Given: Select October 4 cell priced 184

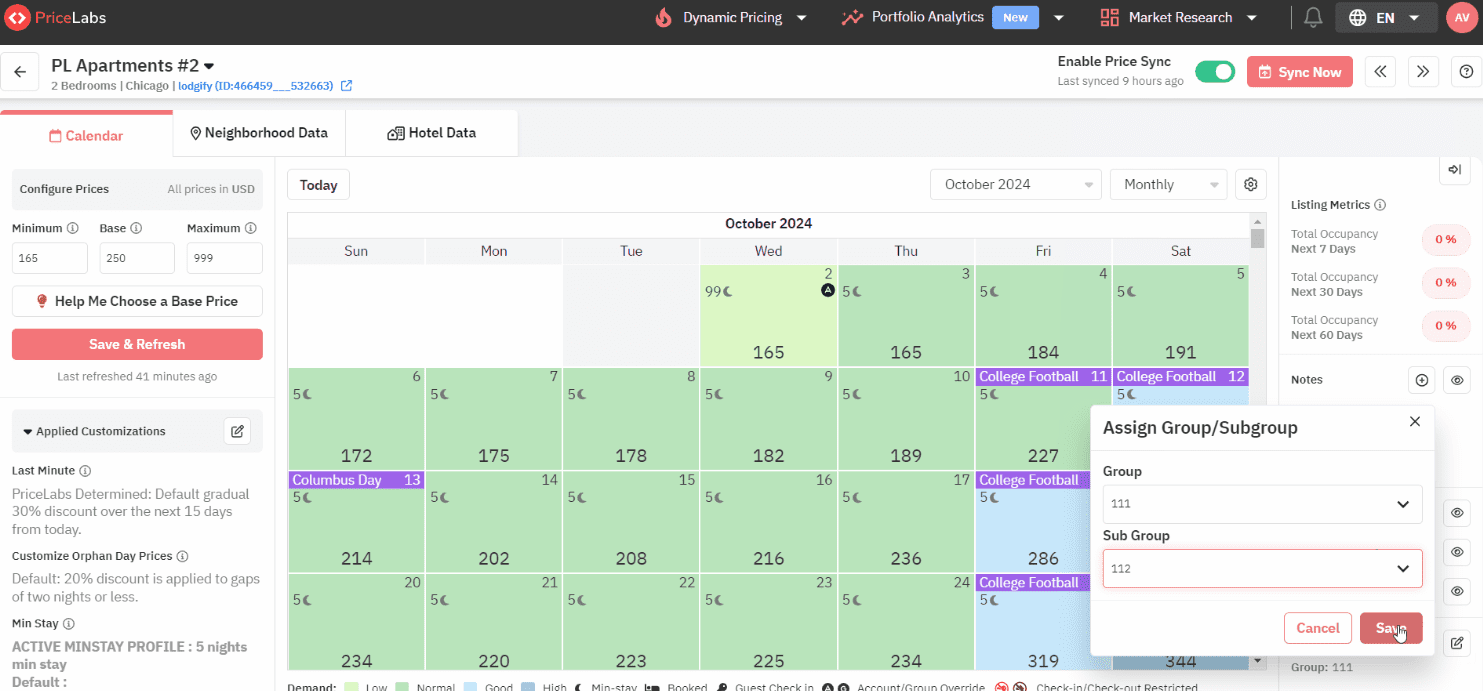Looking at the screenshot, I should (x=1043, y=315).
